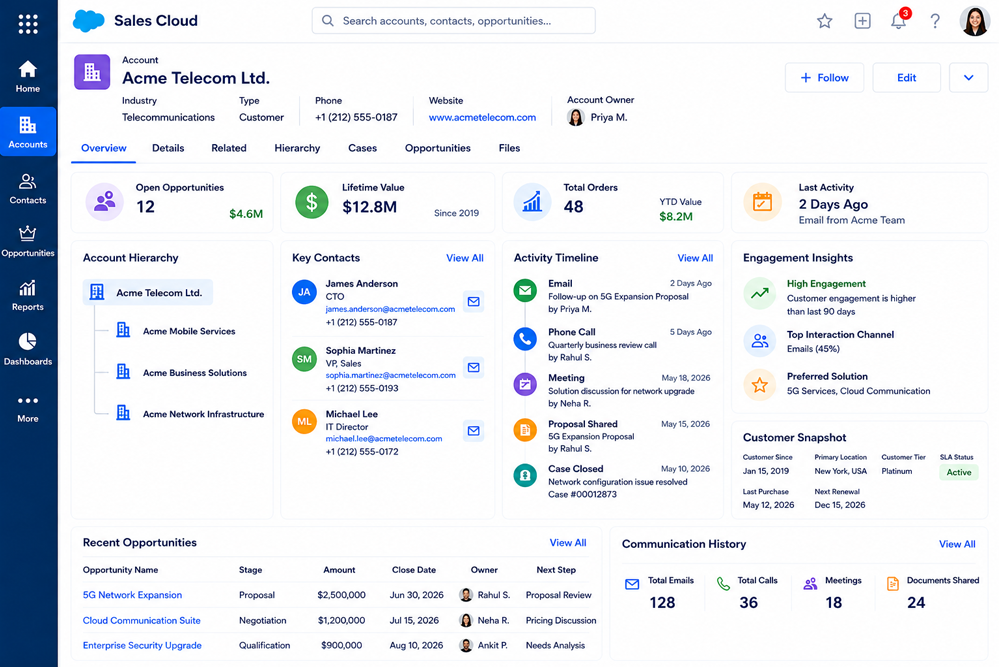Open Contacts in the sidebar

[x=28, y=189]
